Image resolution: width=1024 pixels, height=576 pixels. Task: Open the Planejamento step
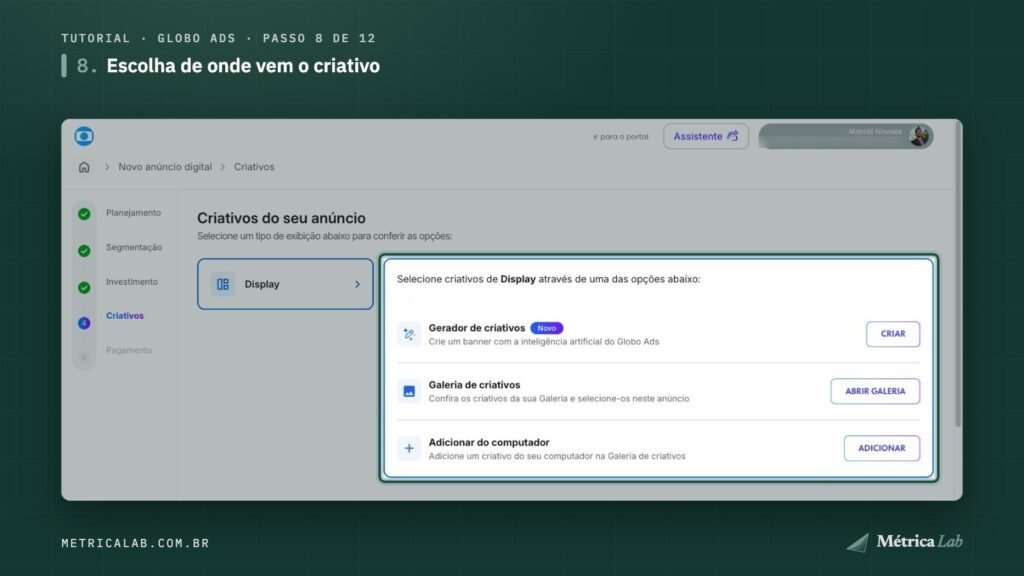pyautogui.click(x=133, y=213)
